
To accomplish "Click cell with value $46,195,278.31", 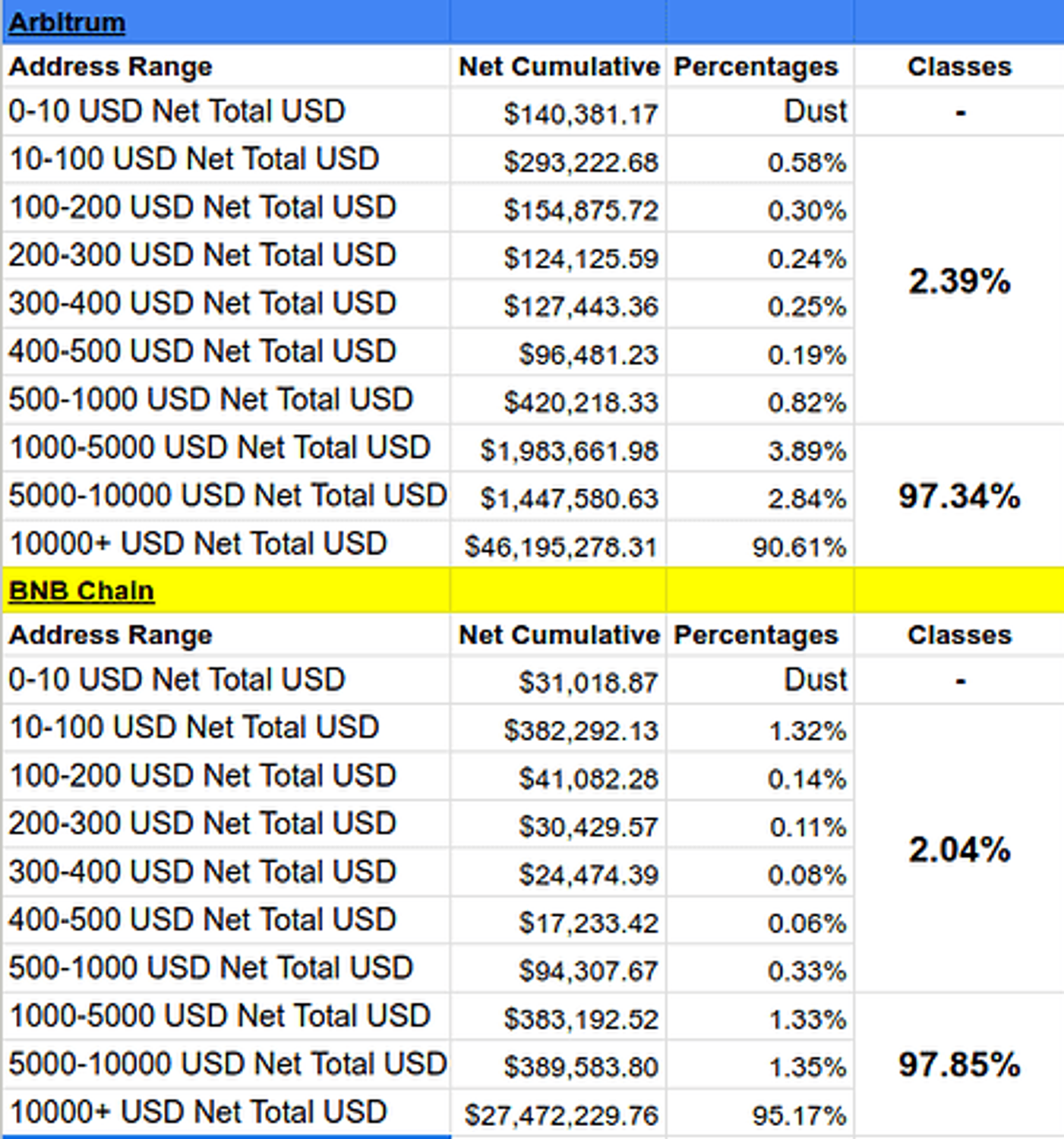I will point(560,547).
